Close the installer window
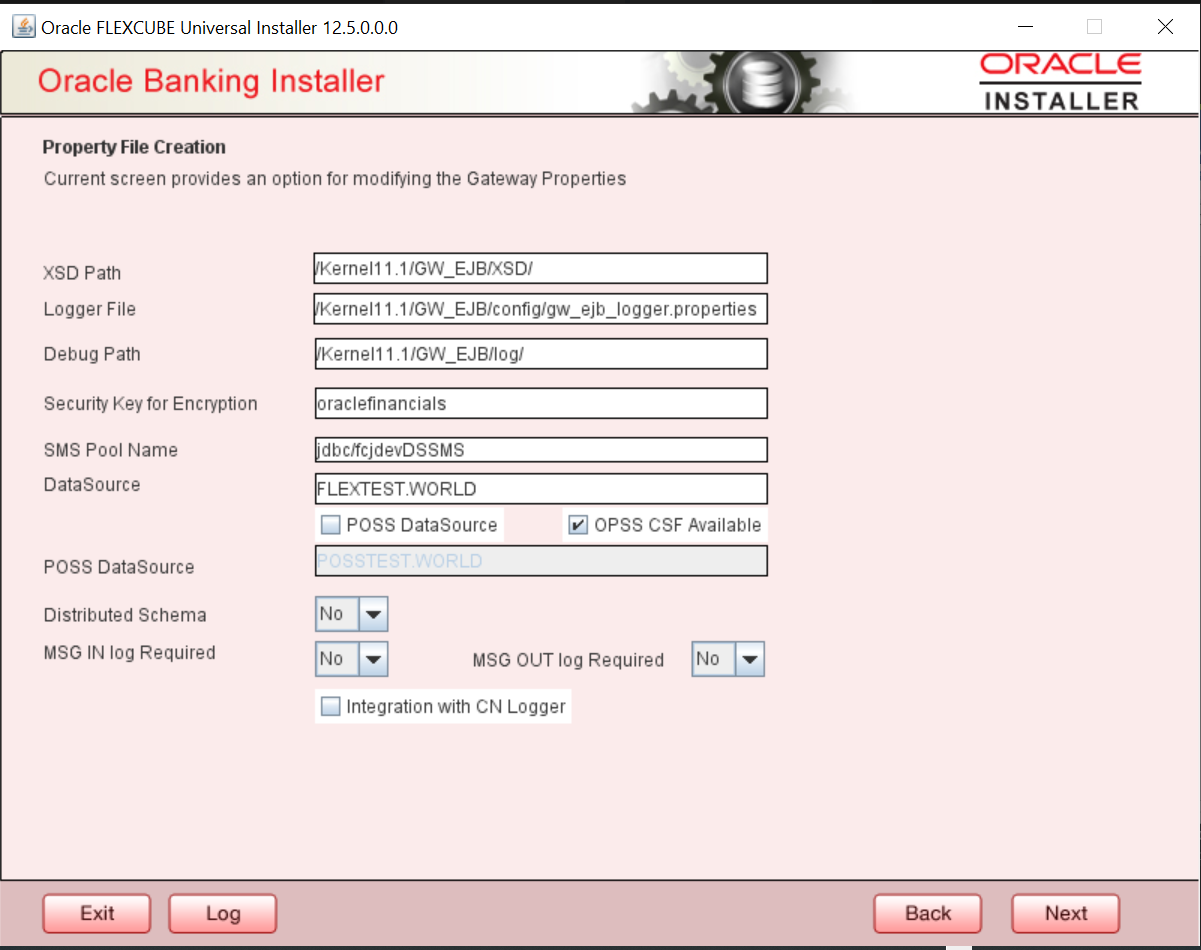The image size is (1201, 950). (1165, 27)
